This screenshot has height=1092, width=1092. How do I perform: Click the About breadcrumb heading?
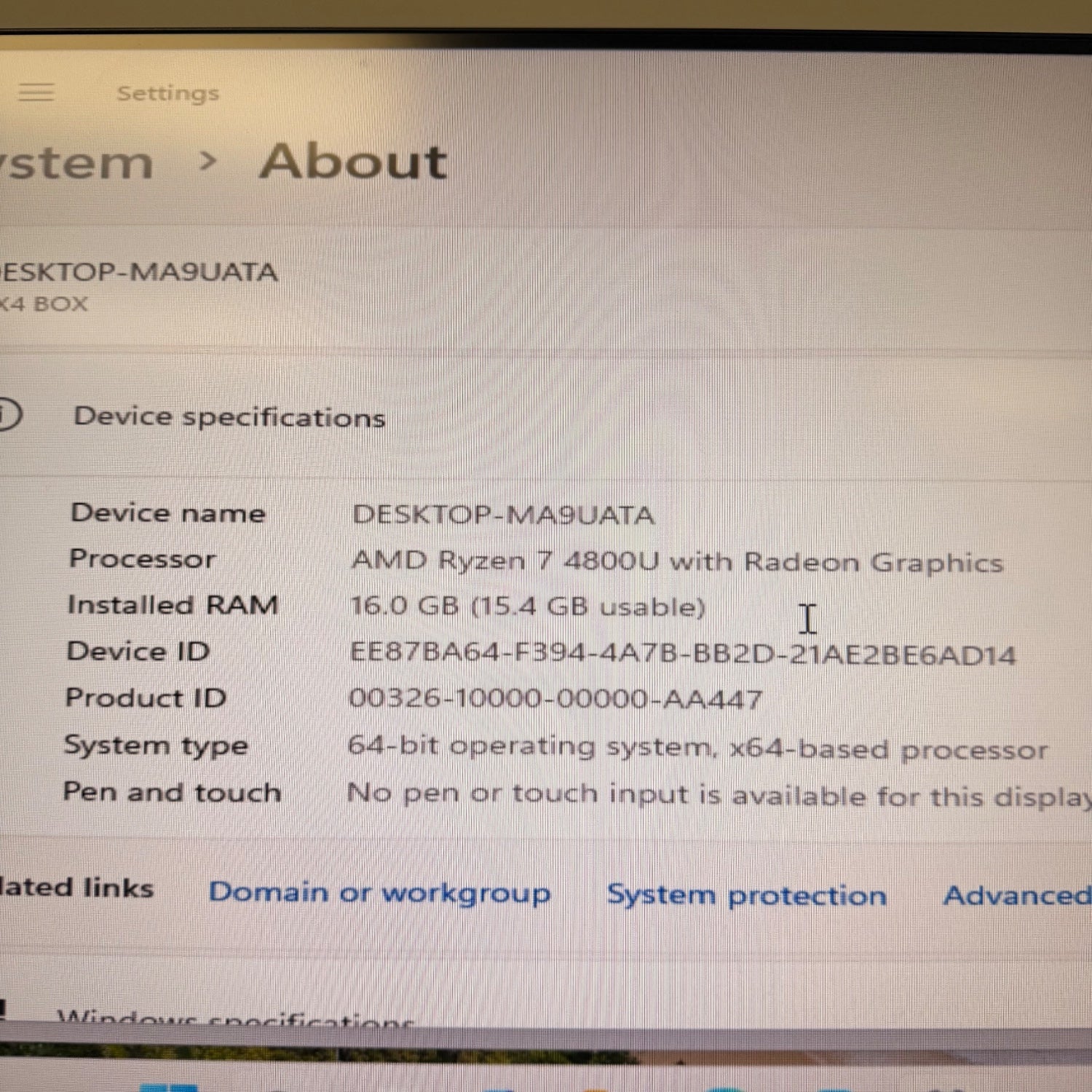point(353,162)
